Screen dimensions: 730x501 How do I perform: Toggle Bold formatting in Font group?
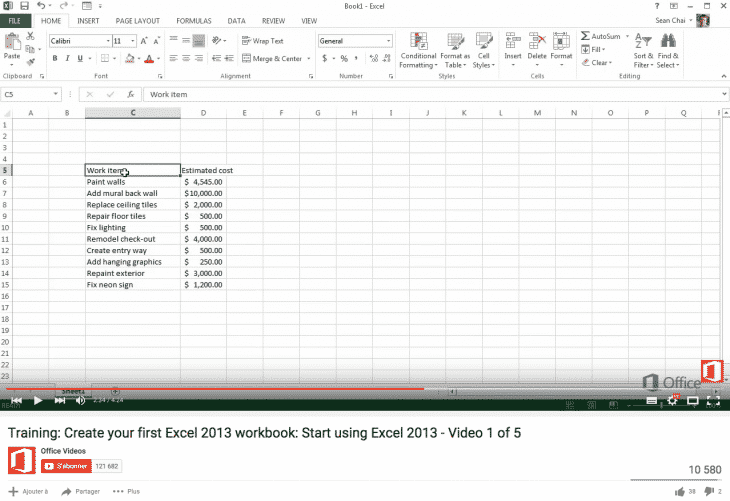pos(55,59)
